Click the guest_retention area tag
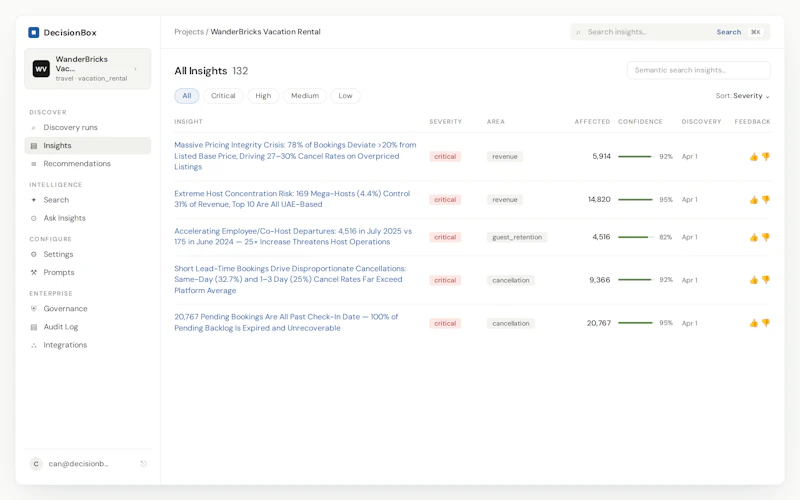Viewport: 800px width, 500px height. 517,237
